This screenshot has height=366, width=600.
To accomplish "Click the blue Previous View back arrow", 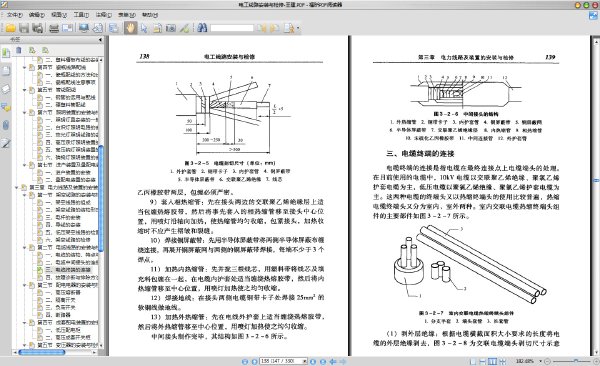I will (333, 361).
